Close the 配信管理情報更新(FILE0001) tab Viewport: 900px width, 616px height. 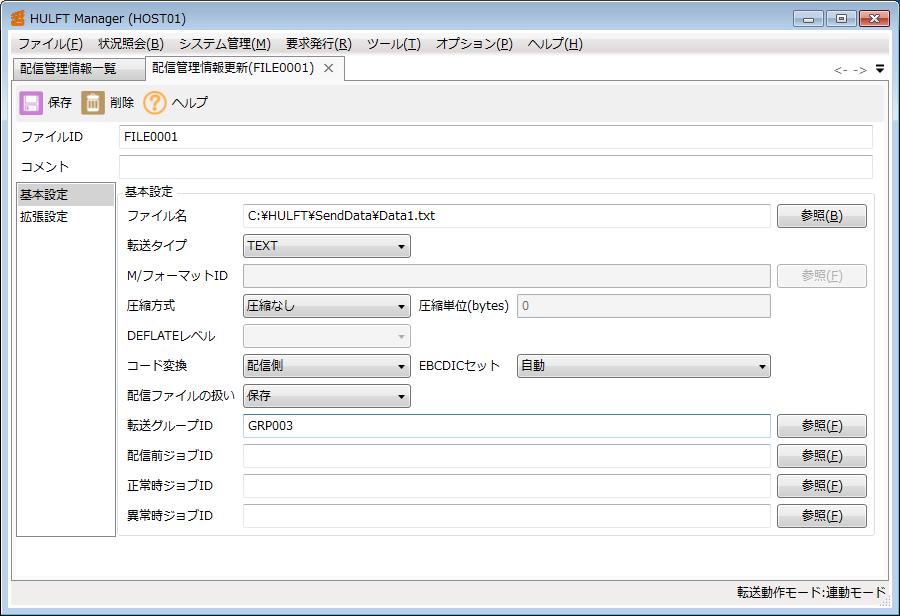pos(328,68)
